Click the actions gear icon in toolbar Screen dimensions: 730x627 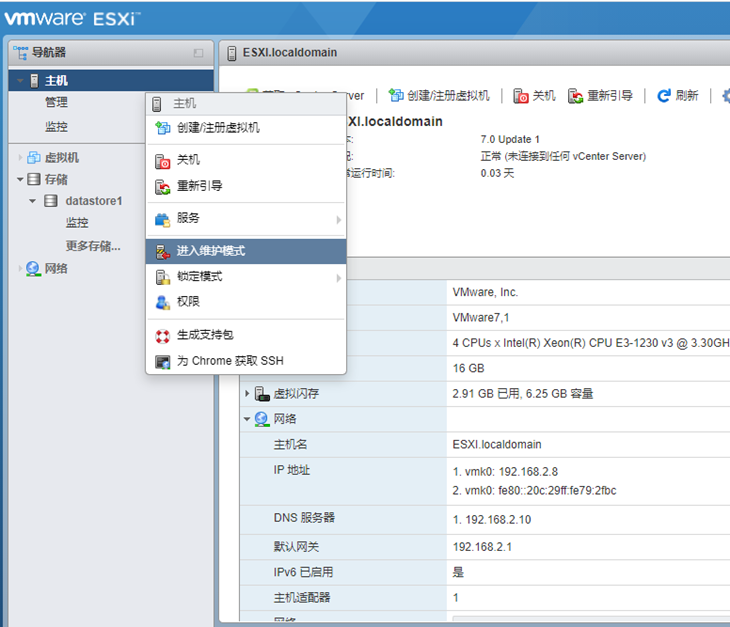[726, 96]
